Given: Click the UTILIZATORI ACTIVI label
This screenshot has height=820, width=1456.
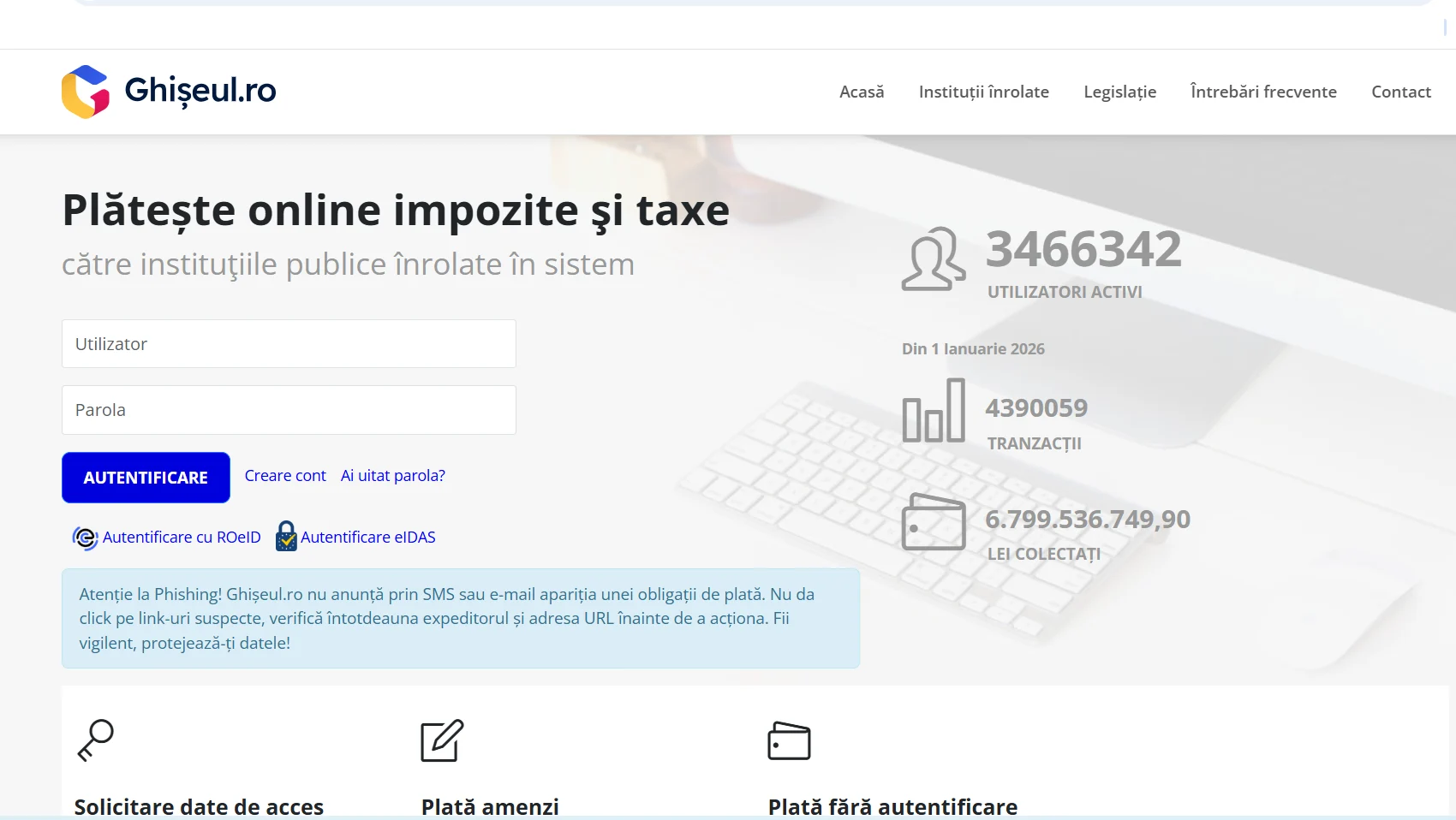Looking at the screenshot, I should click(x=1065, y=292).
